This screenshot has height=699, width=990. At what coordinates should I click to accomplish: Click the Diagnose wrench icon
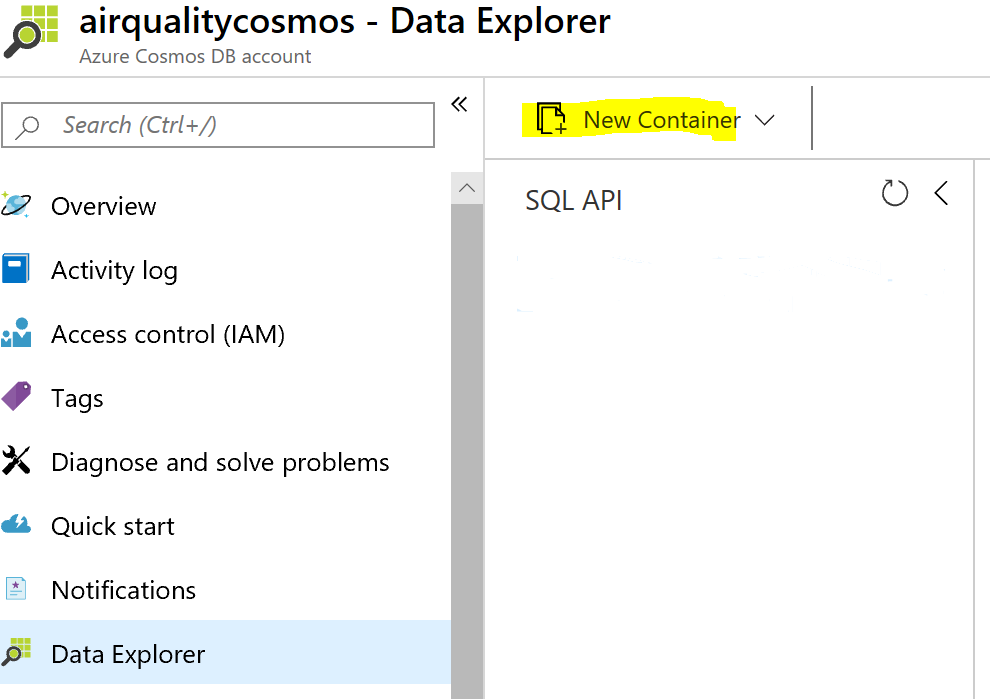[16, 462]
